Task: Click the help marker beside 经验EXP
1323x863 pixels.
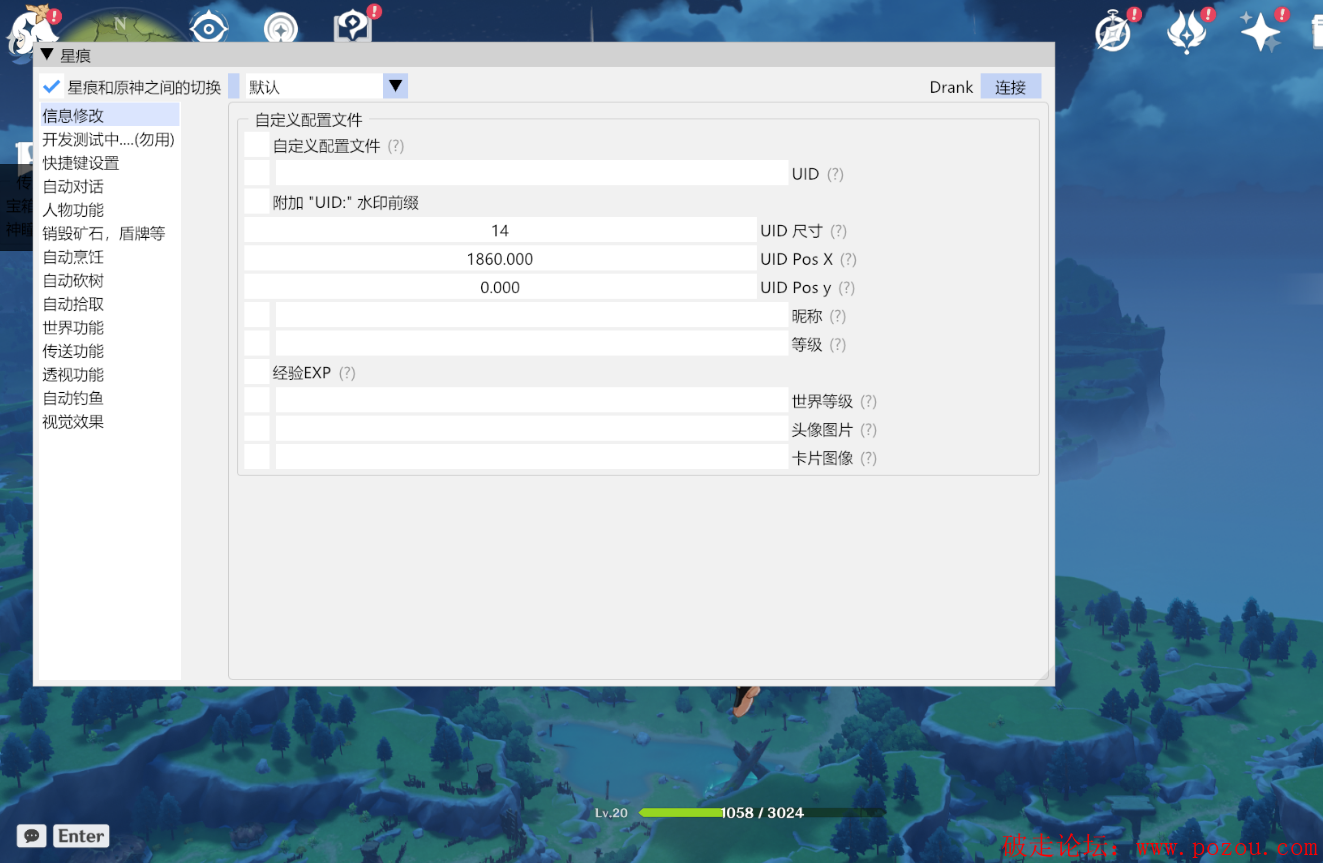Action: (x=347, y=373)
